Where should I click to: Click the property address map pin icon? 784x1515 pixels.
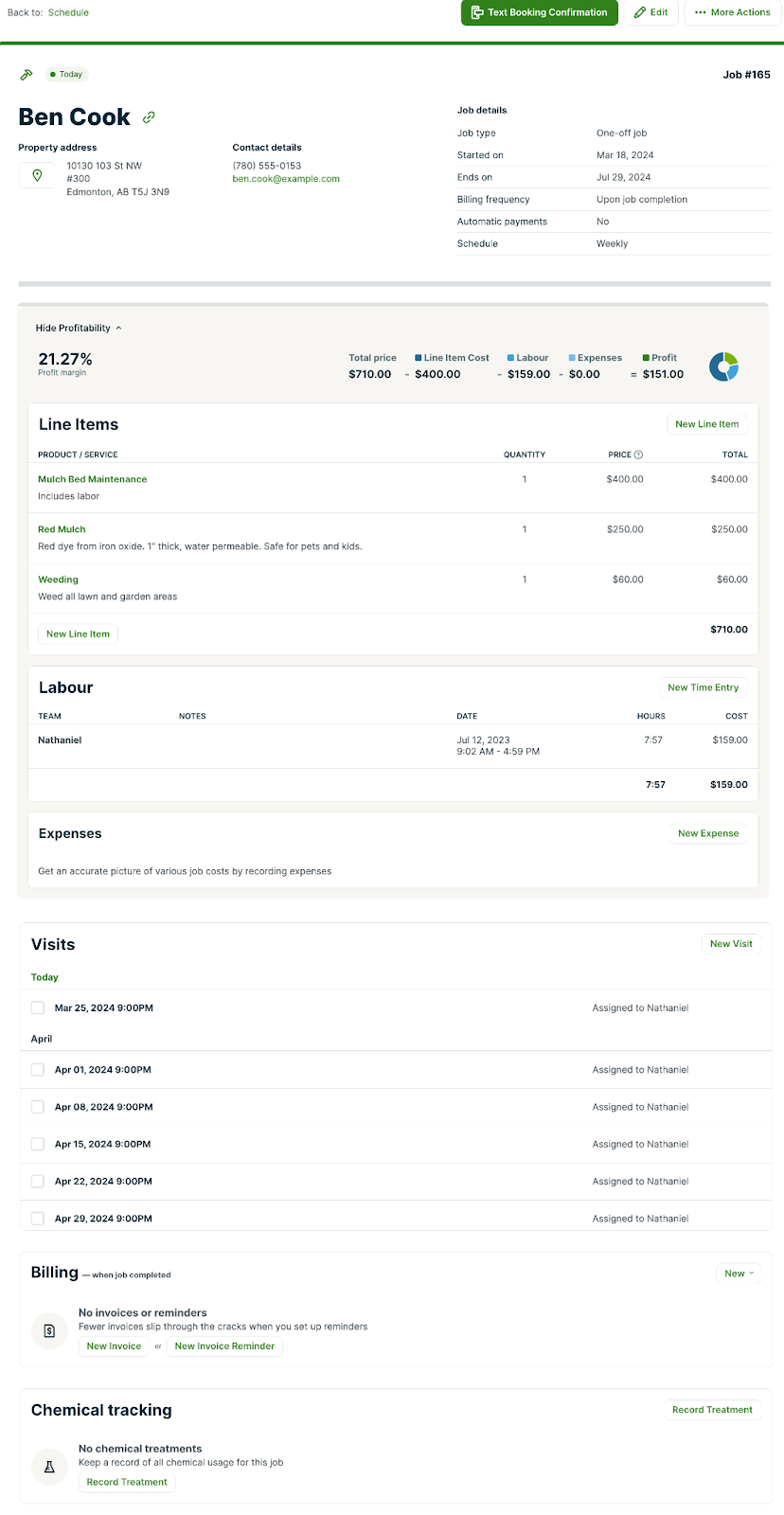click(x=37, y=176)
